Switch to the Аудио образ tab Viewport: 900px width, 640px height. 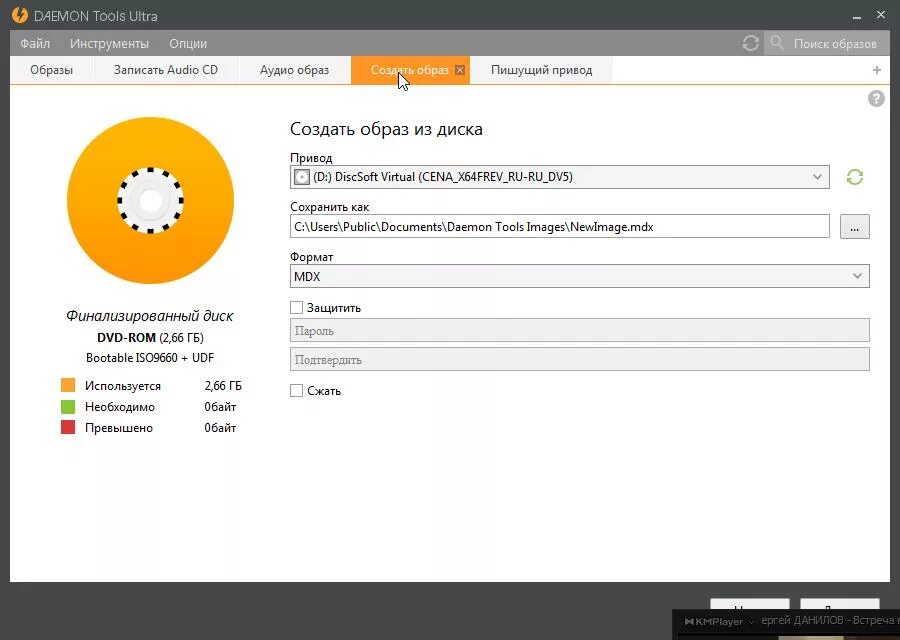pyautogui.click(x=294, y=70)
